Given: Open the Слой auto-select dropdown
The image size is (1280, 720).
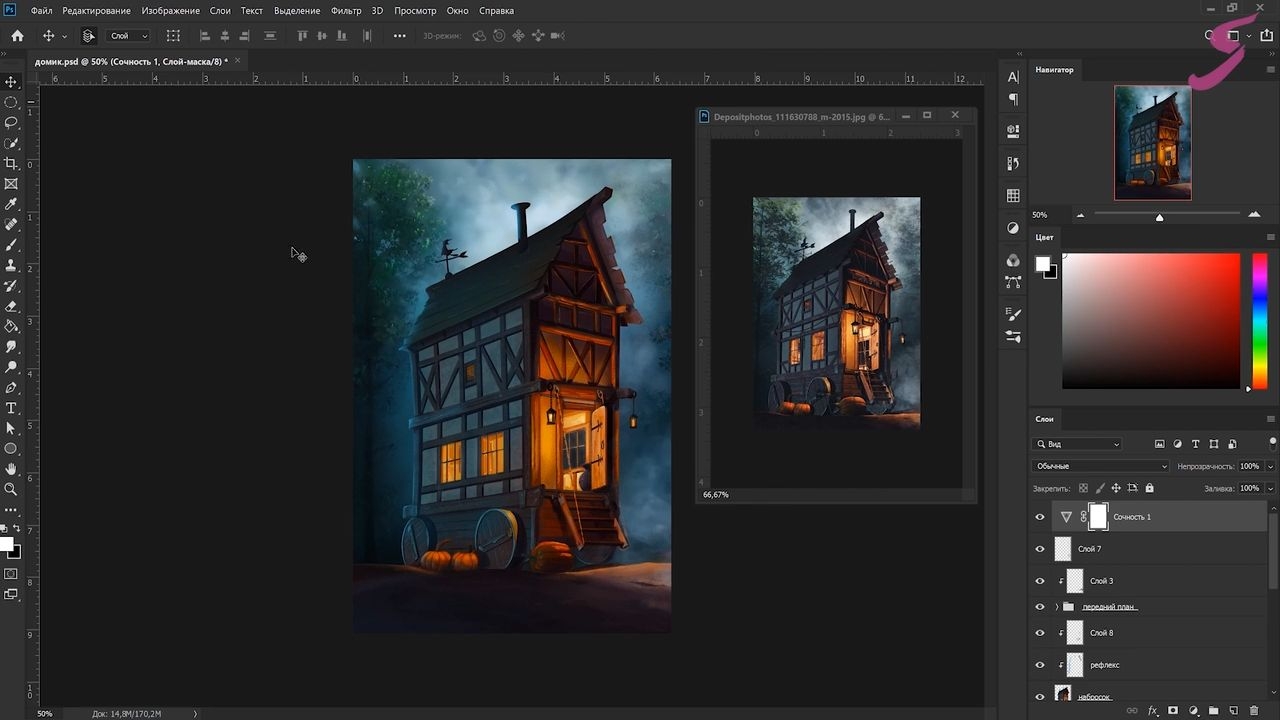Looking at the screenshot, I should click(128, 36).
